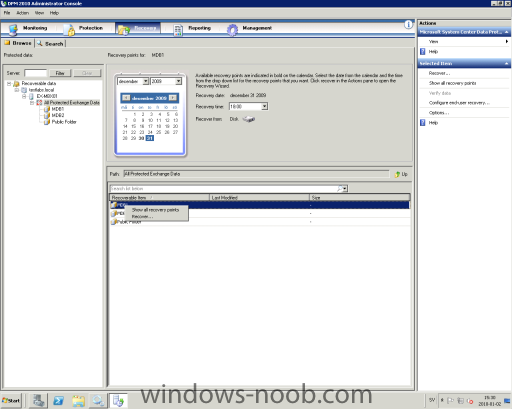Viewport: 512px width, 409px height.
Task: Collapse the Selected Item actions section
Action: pyautogui.click(x=506, y=63)
